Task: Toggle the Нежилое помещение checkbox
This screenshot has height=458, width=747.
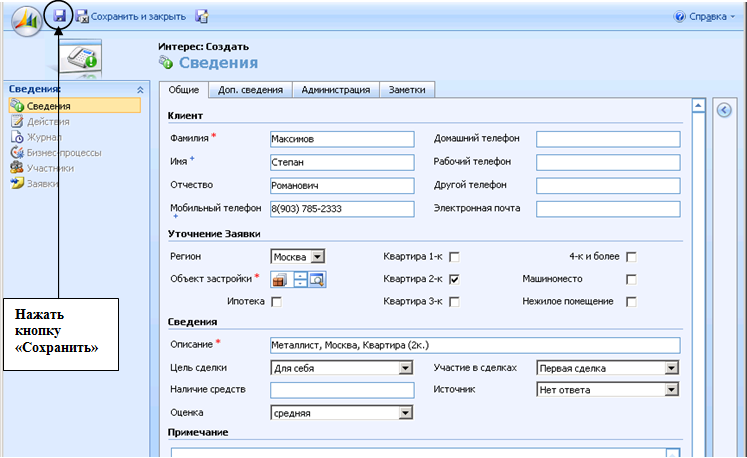Action: pos(631,302)
